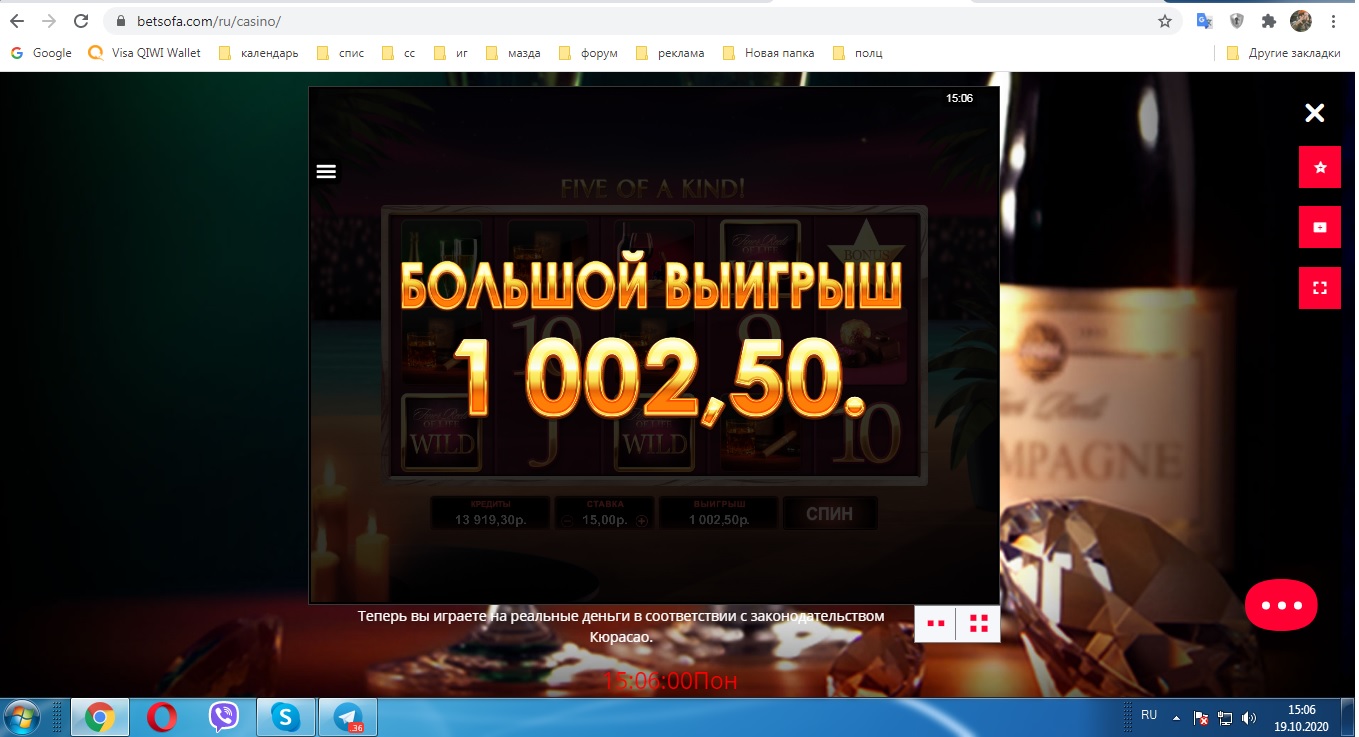The image size is (1359, 737).
Task: Decrease the bet with the minus button
Action: (567, 520)
